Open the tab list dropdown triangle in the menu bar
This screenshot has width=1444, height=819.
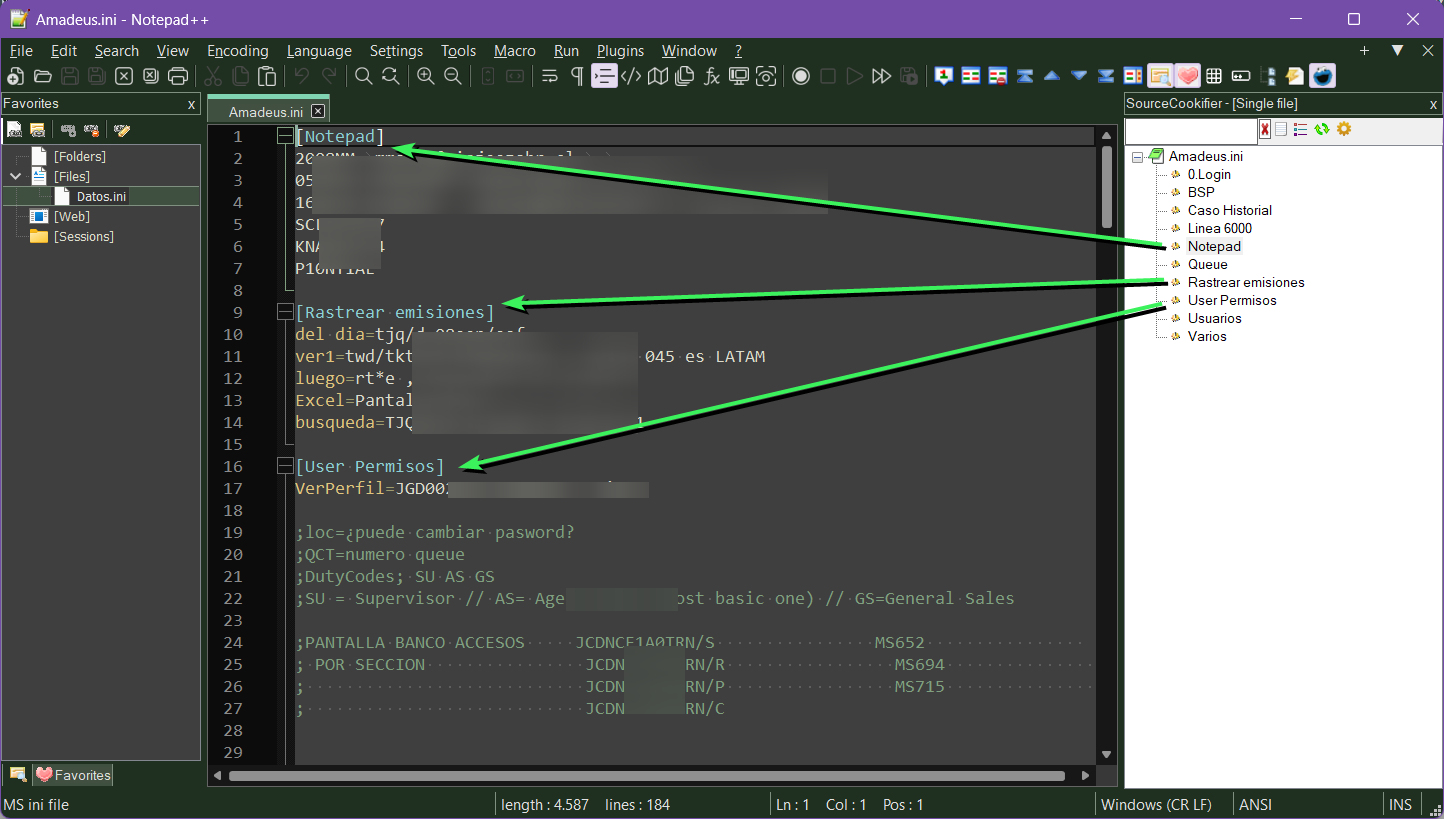tap(1398, 50)
